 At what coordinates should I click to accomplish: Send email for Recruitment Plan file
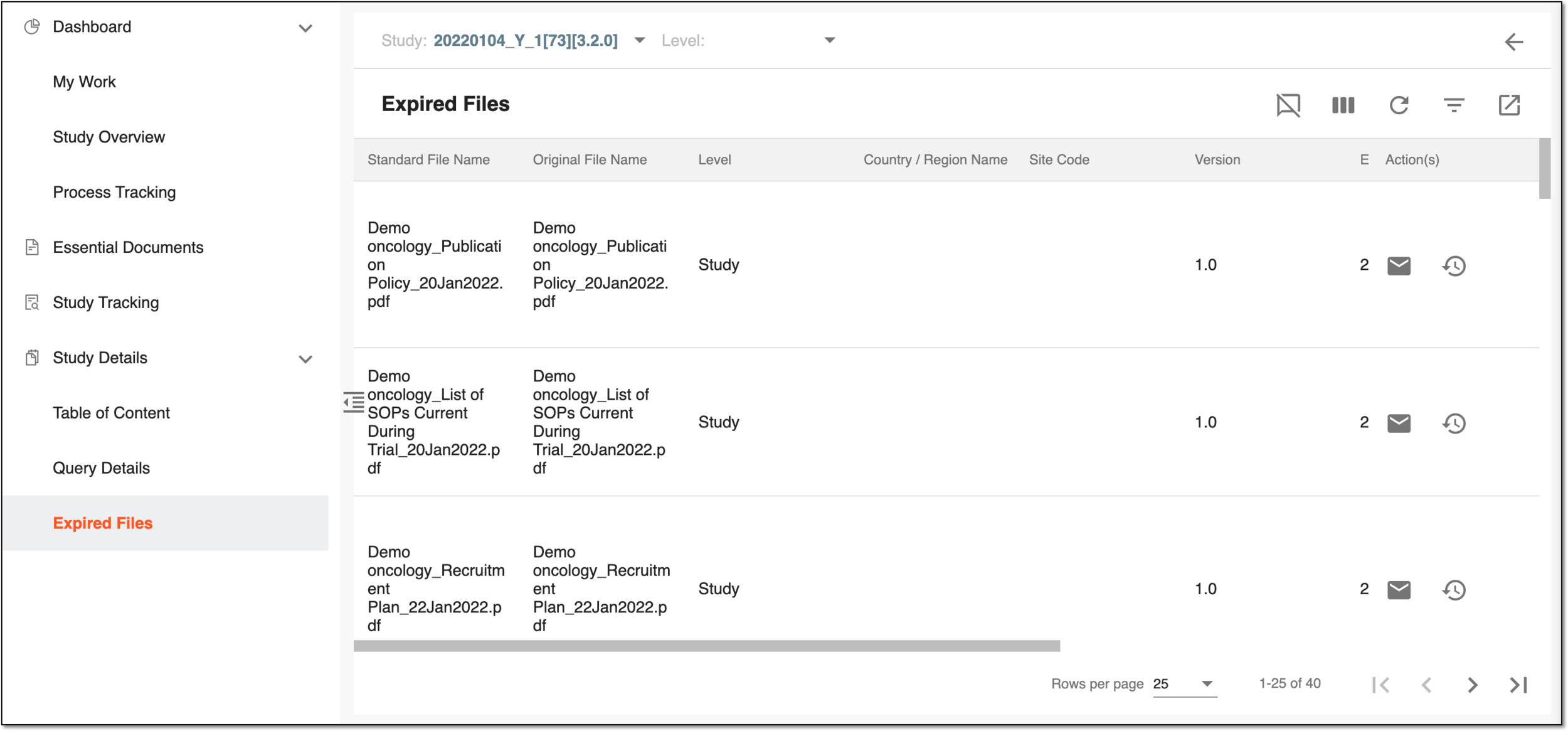1399,589
